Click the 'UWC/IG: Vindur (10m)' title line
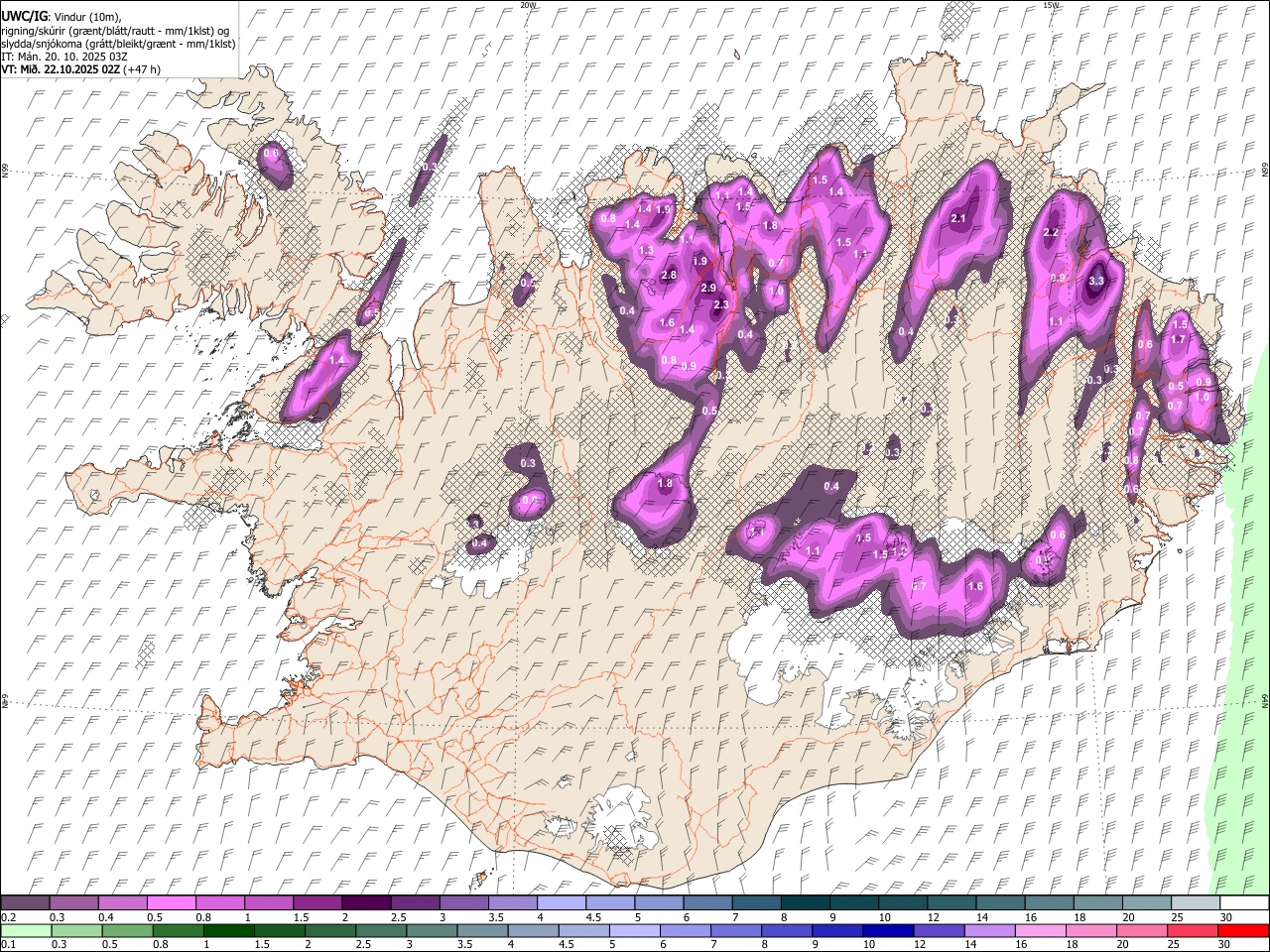Viewport: 1270px width, 952px height. click(x=62, y=16)
